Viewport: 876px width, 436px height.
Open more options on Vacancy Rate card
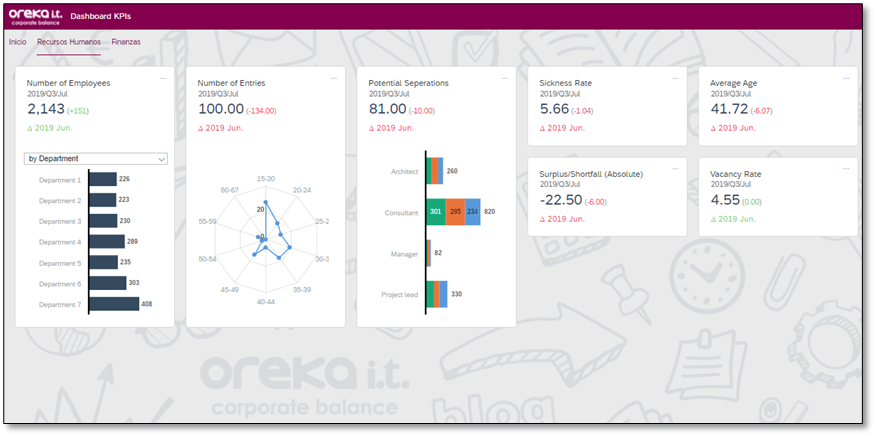[x=846, y=169]
